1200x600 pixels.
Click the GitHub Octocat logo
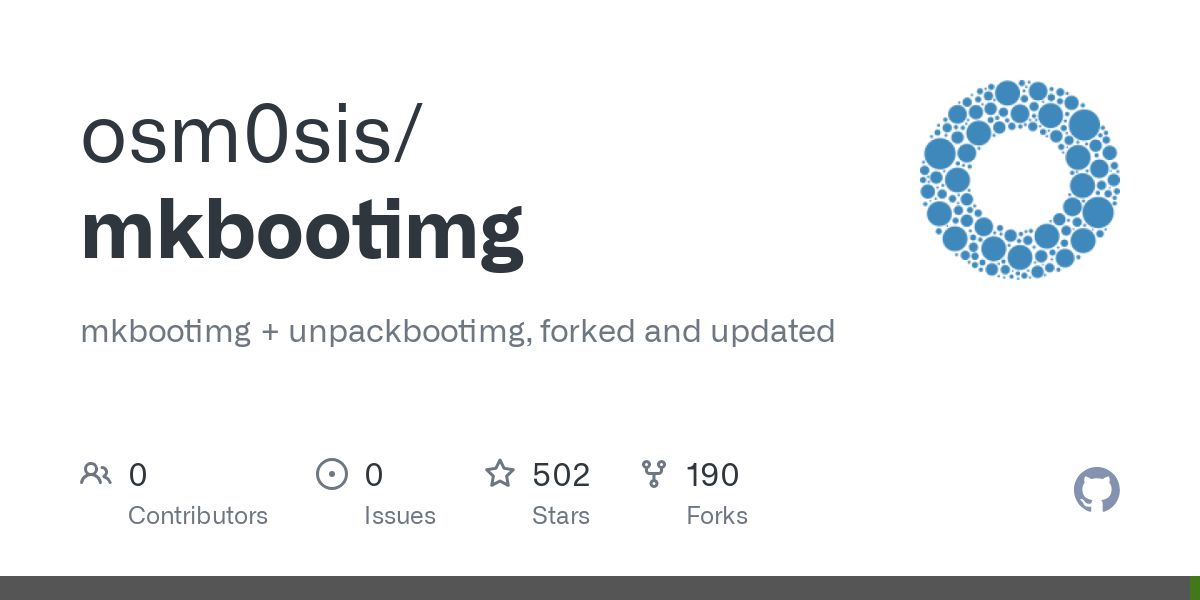[1097, 490]
